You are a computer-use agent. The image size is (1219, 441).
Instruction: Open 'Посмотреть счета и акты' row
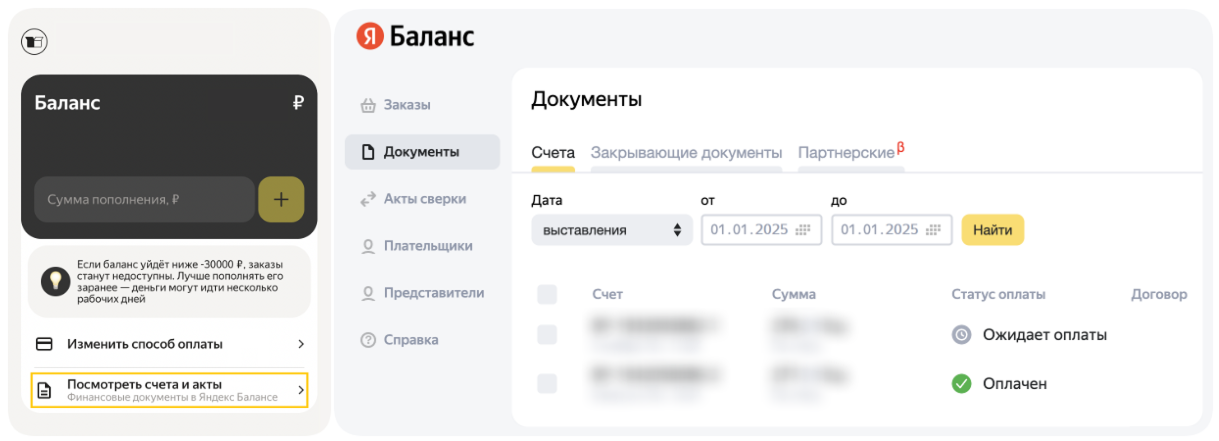tap(169, 390)
